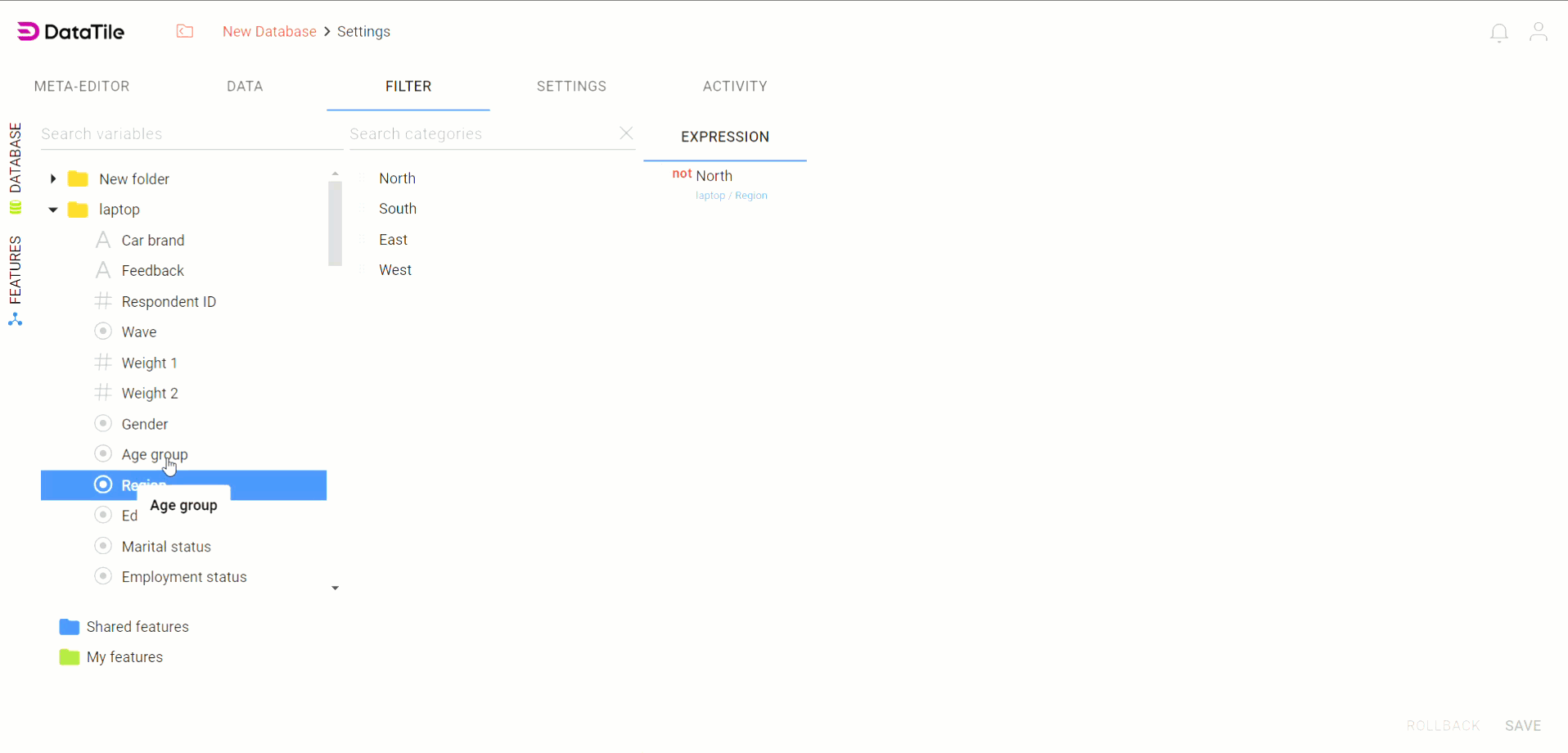Collapse the laptop folder
1568x753 pixels.
click(x=53, y=210)
